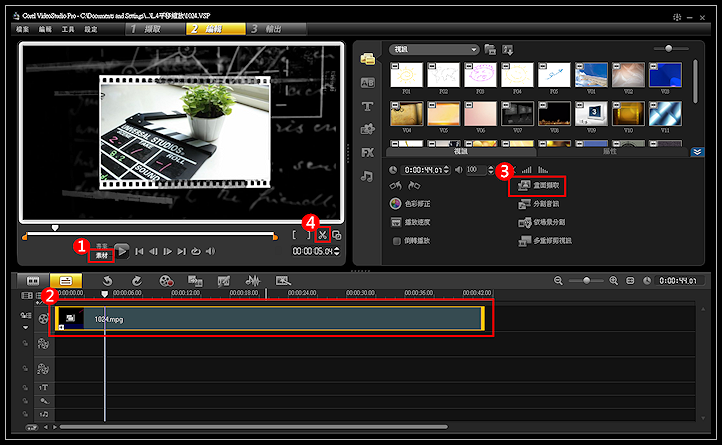Switch to Timeline view button

click(x=66, y=281)
